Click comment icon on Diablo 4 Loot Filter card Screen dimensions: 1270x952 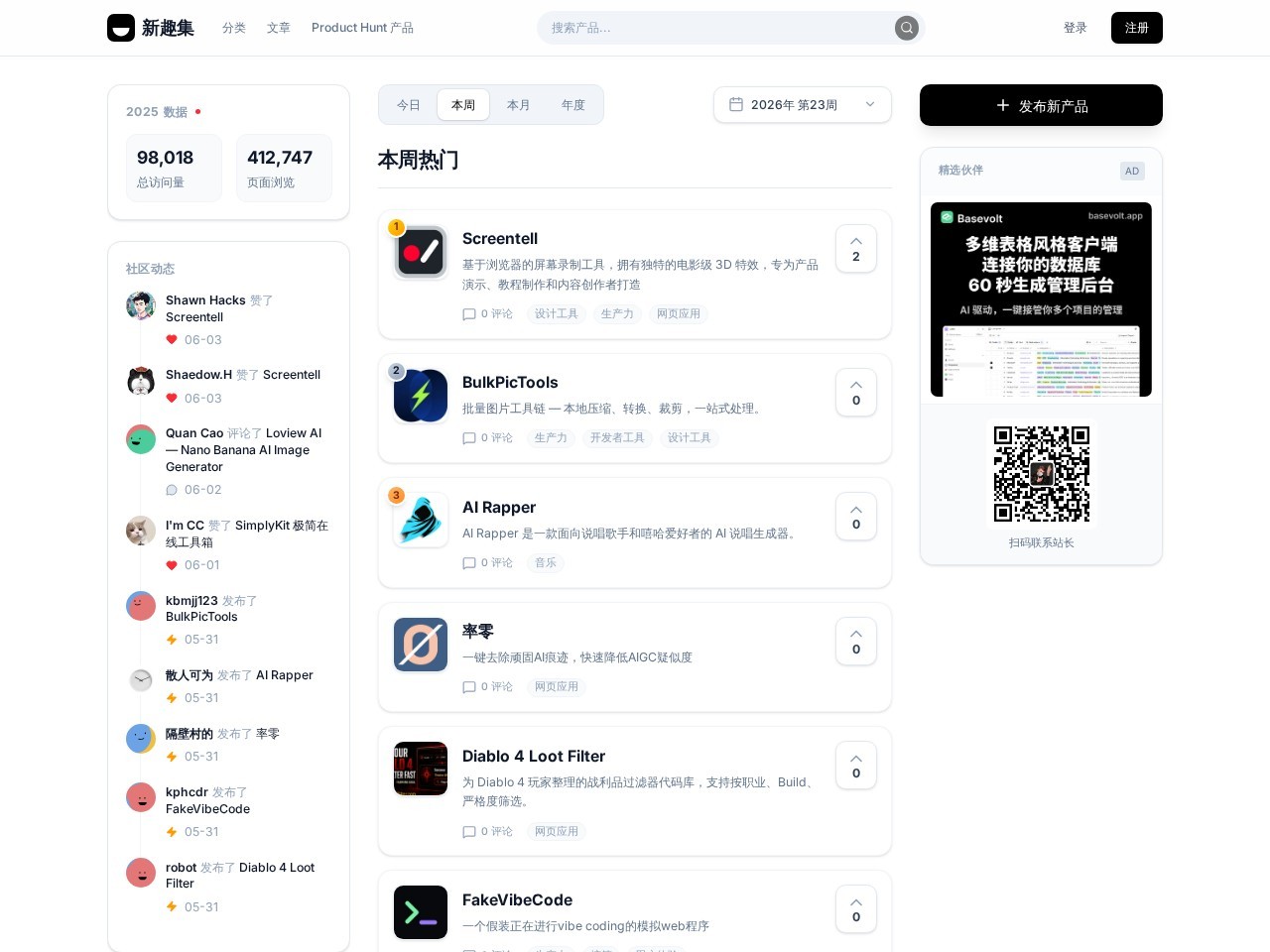(x=469, y=832)
